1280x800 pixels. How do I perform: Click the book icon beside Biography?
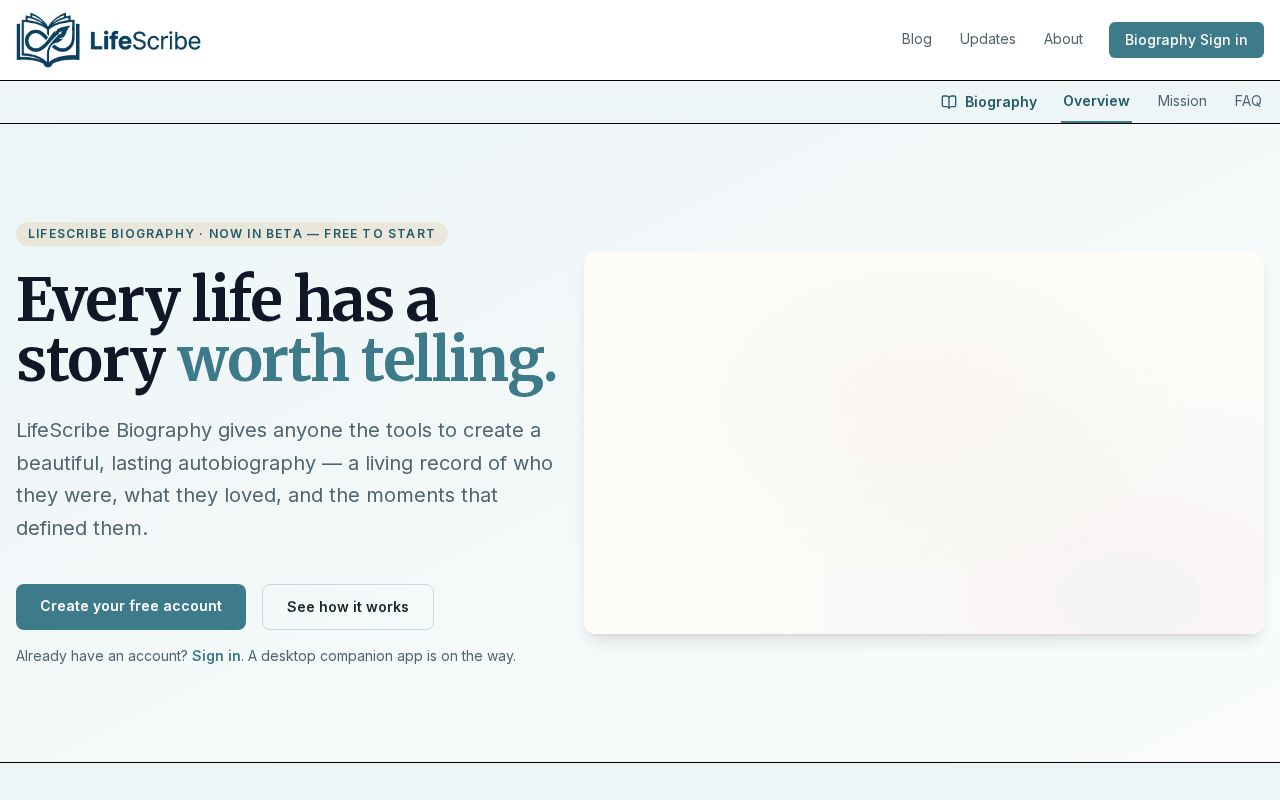pyautogui.click(x=949, y=102)
